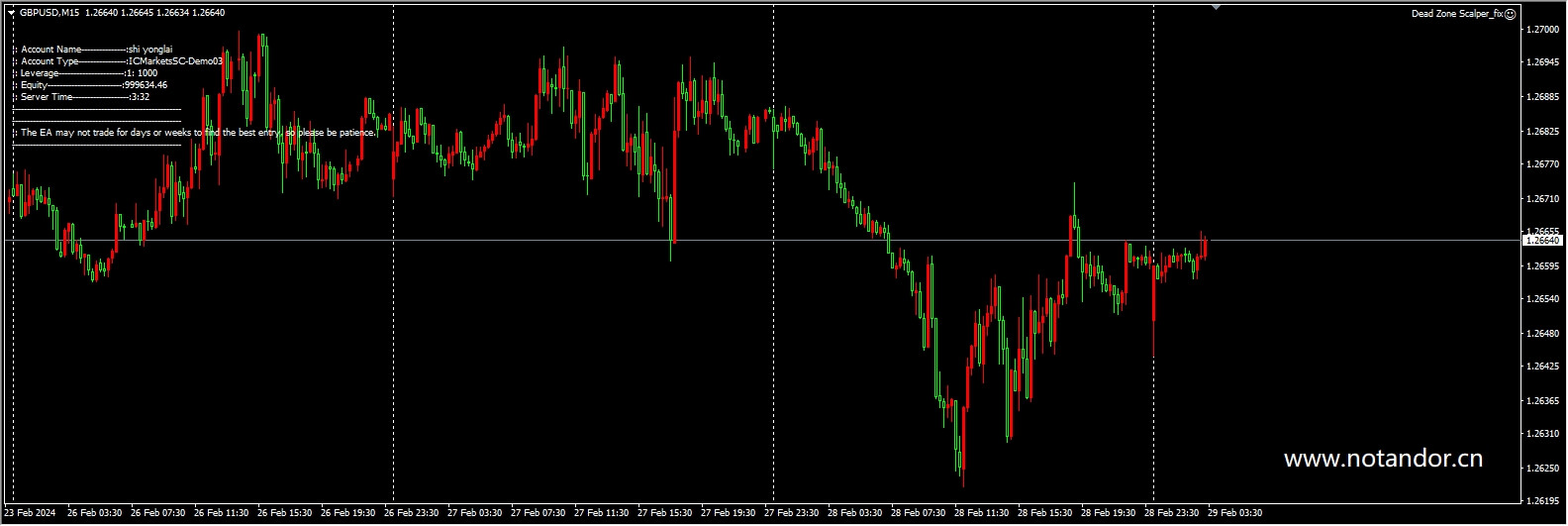Click the 27 Feb 15:30 time label
The width and height of the screenshot is (1568, 526).
pos(665,513)
